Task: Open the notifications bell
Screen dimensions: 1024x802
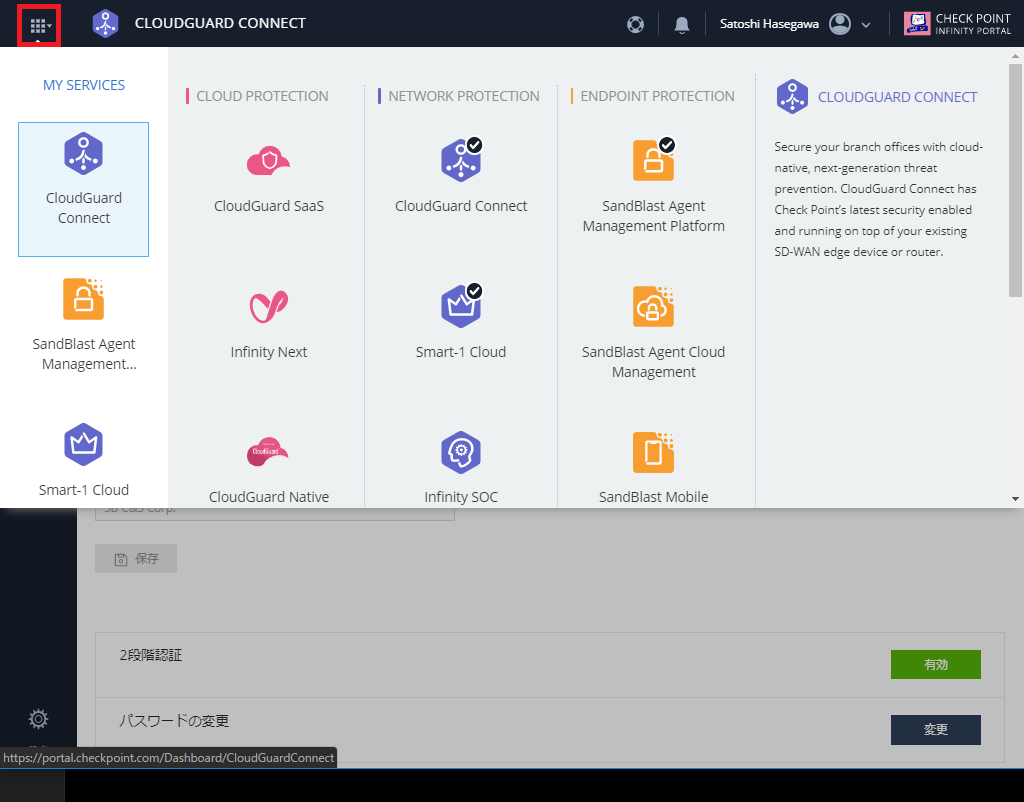Action: pos(682,24)
